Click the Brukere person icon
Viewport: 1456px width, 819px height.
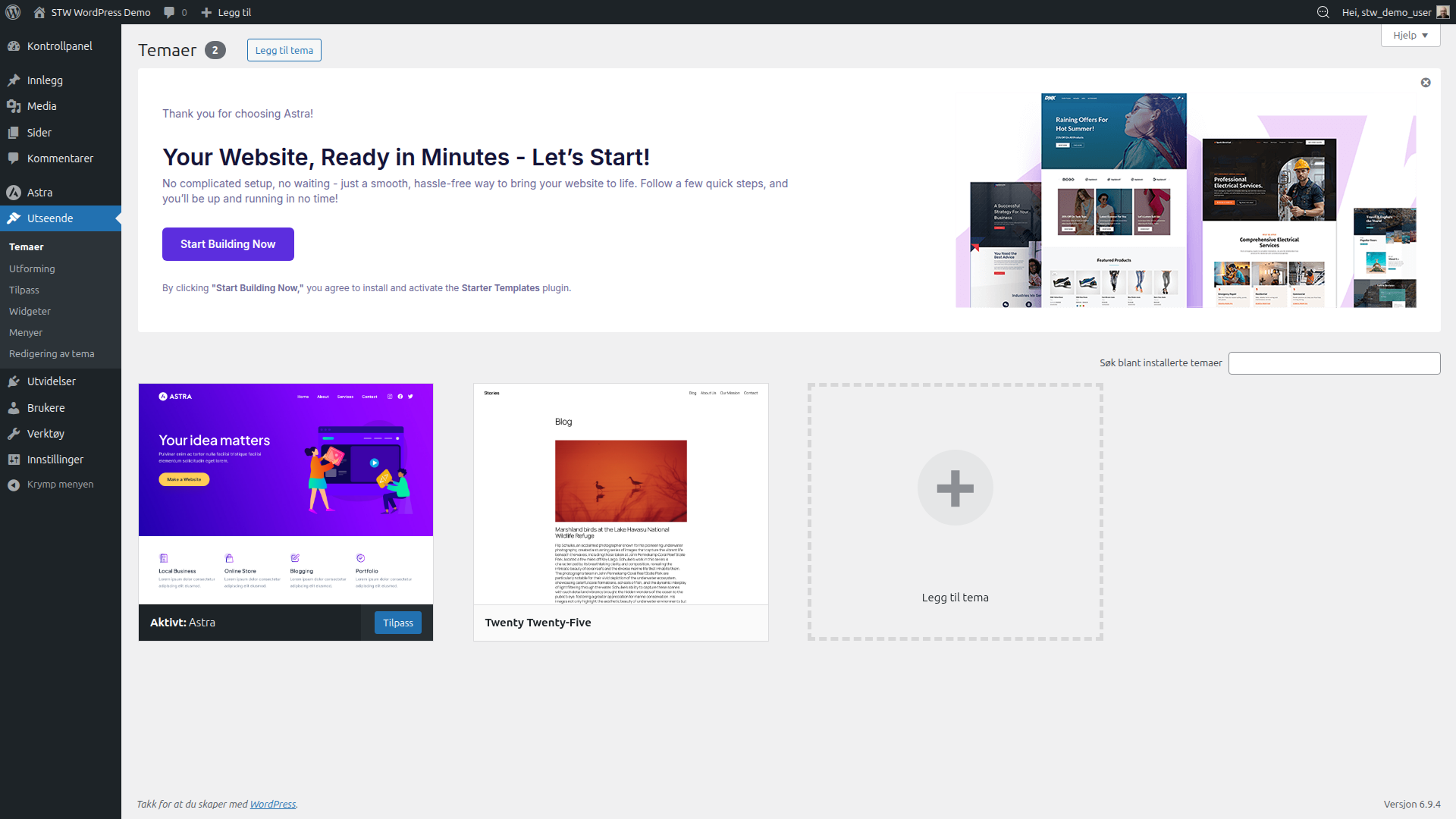coord(14,408)
